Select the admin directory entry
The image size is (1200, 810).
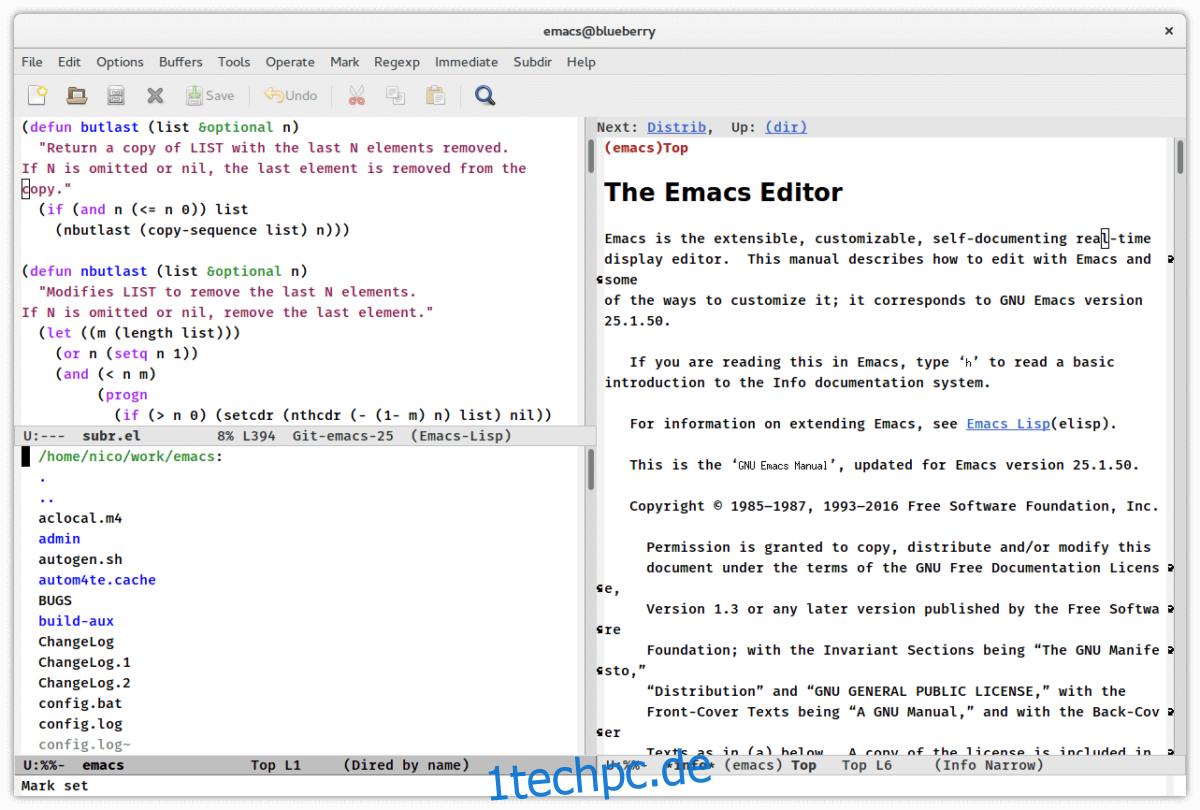[x=59, y=539]
